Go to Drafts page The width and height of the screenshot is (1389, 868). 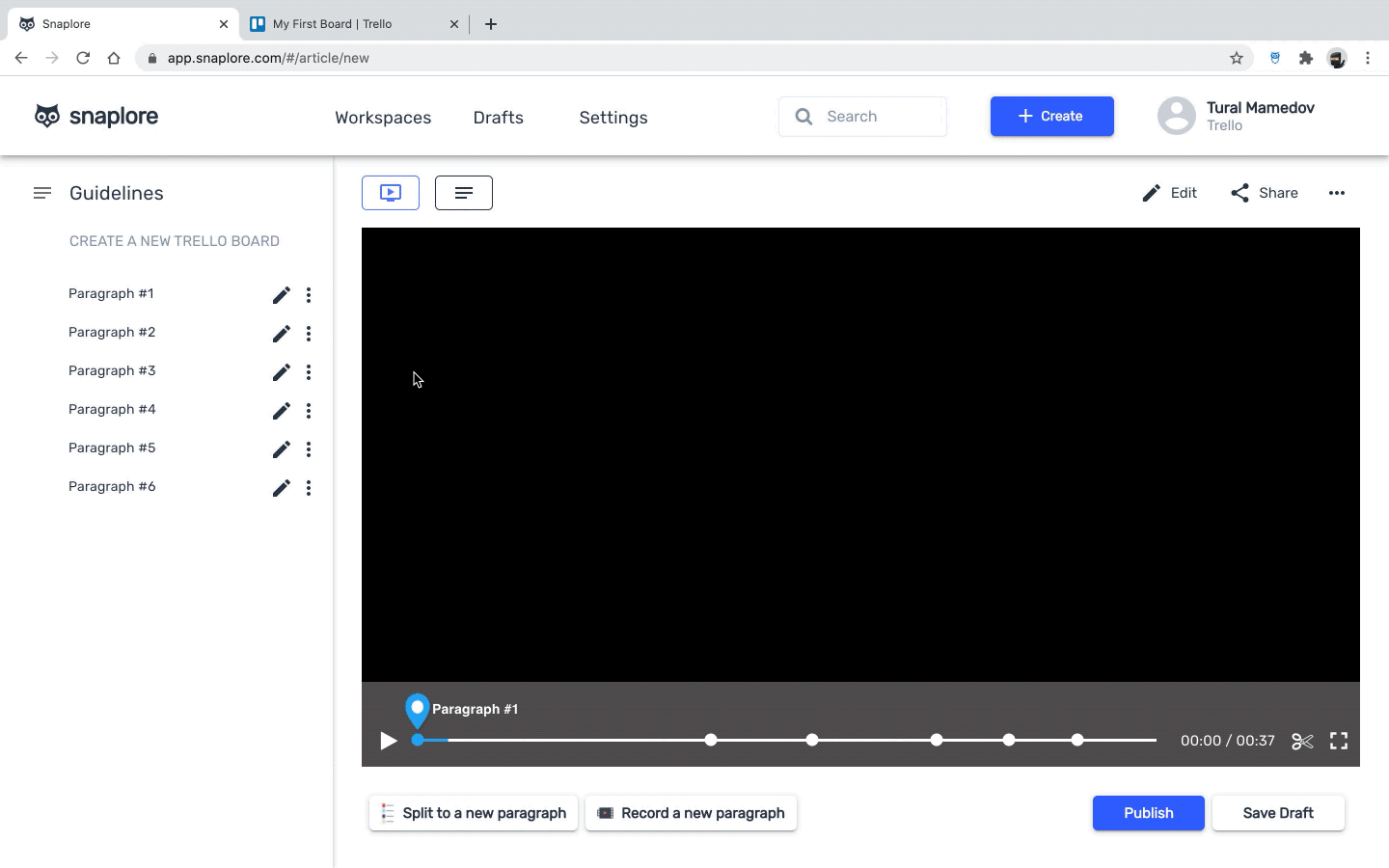498,118
